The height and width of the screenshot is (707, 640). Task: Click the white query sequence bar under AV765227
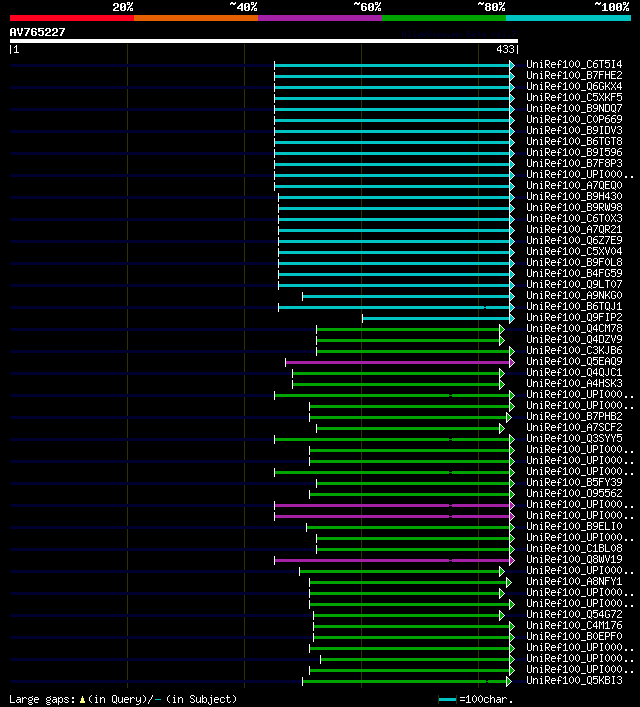[x=264, y=41]
